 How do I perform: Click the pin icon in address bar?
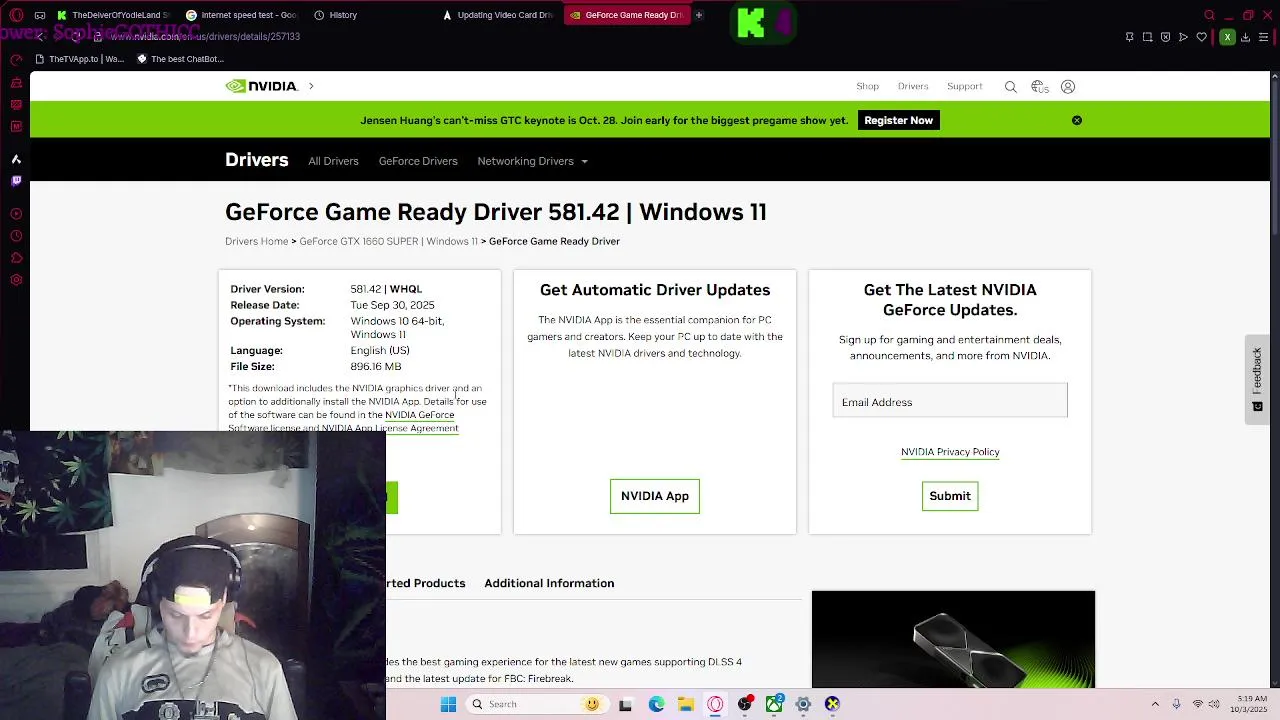1130,37
